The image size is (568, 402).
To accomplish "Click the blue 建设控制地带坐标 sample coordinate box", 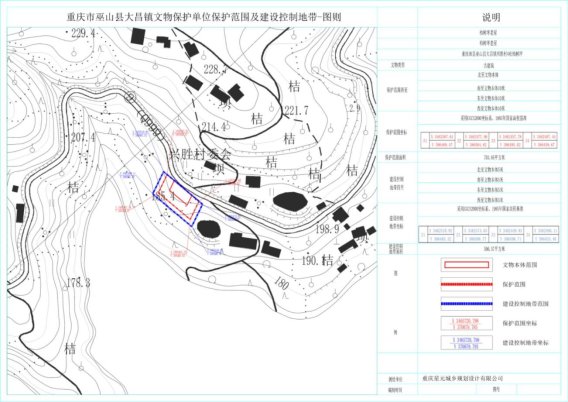I will tap(467, 343).
